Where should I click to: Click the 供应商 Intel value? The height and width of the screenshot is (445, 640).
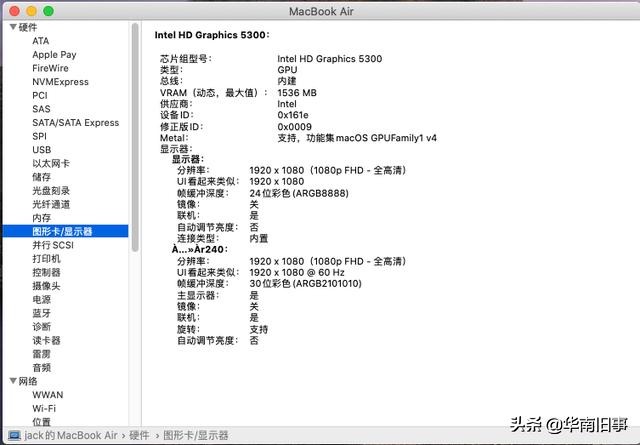click(287, 104)
